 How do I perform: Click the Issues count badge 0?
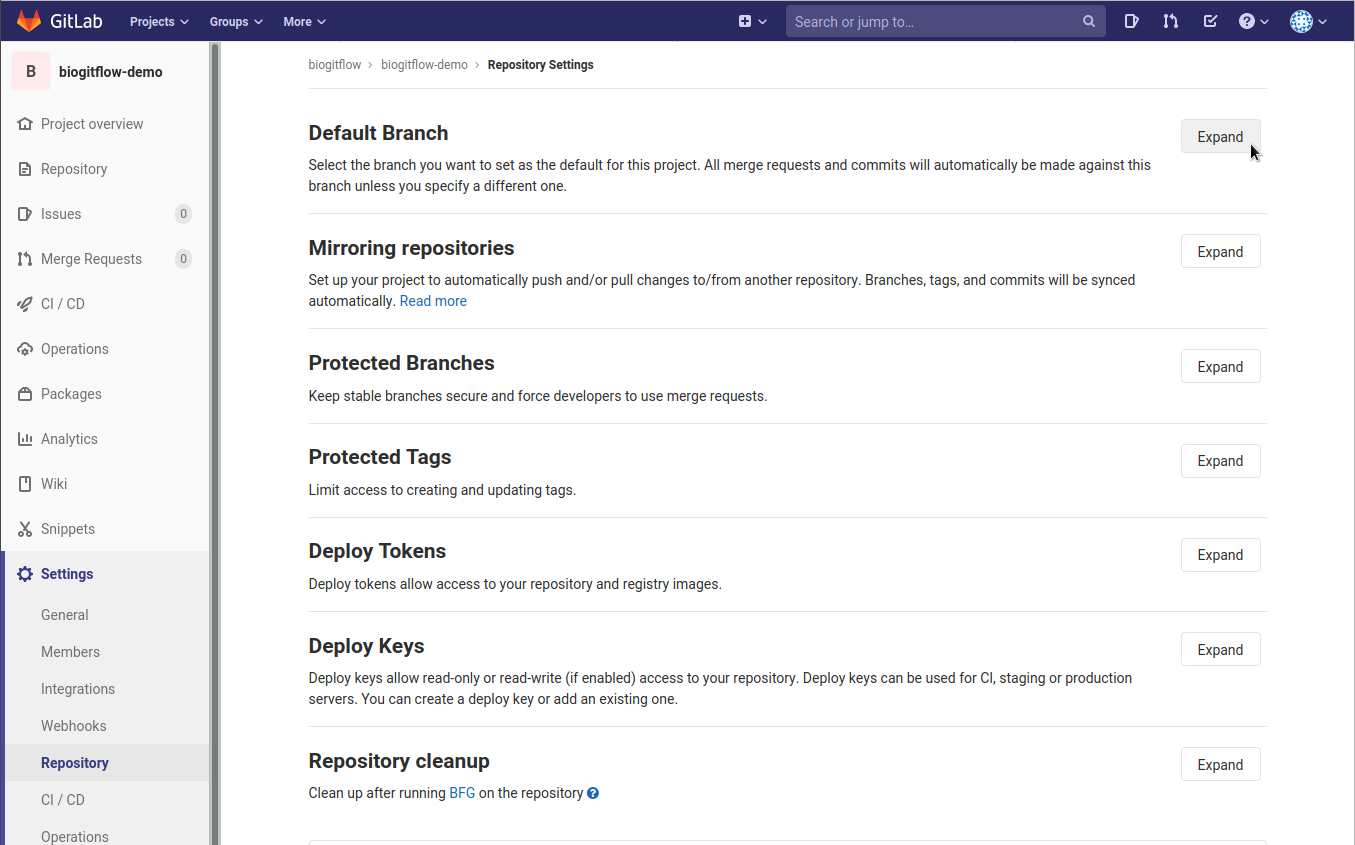[183, 214]
